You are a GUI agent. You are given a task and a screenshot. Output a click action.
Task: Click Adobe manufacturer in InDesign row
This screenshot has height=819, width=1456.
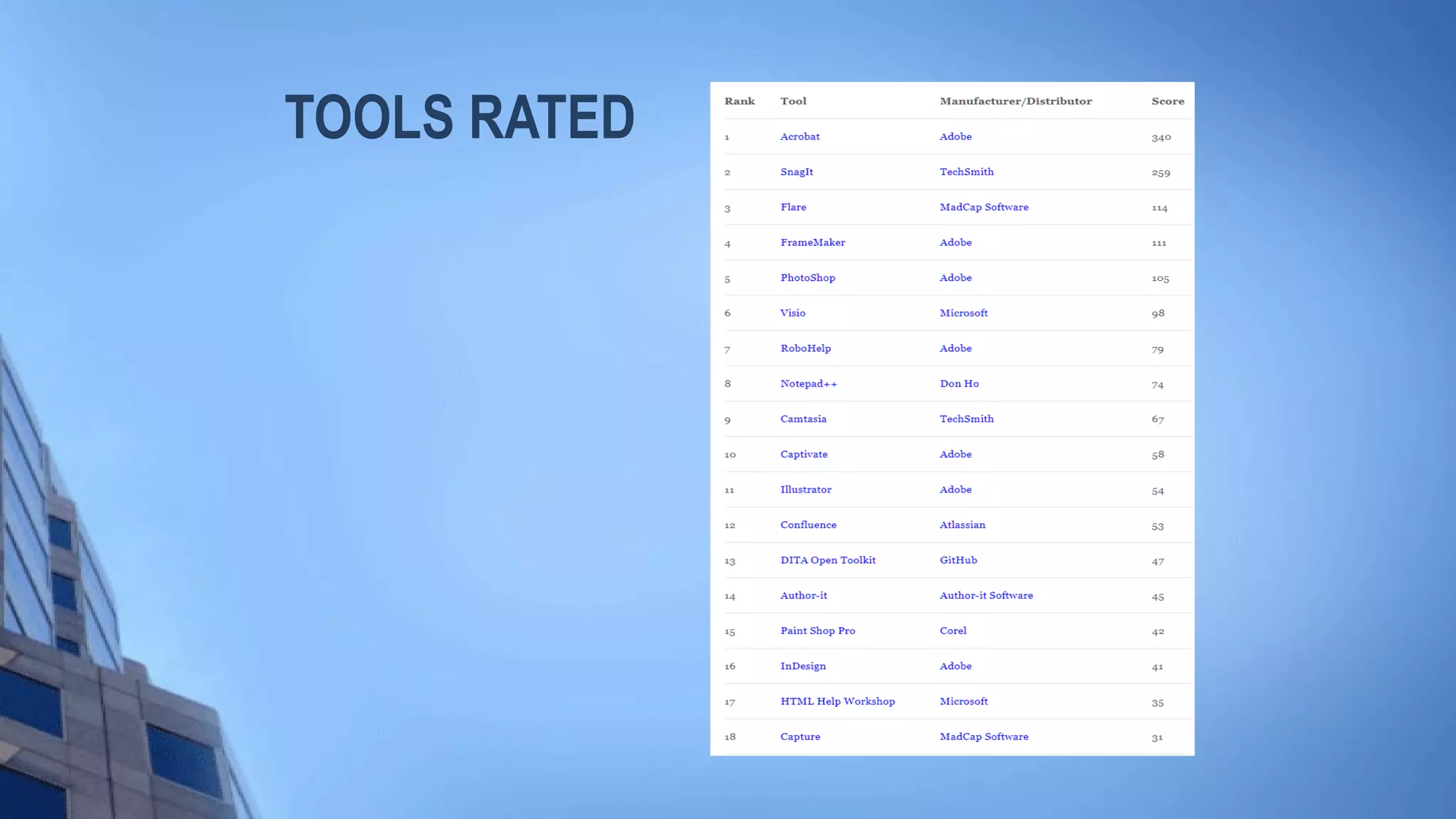pyautogui.click(x=955, y=666)
